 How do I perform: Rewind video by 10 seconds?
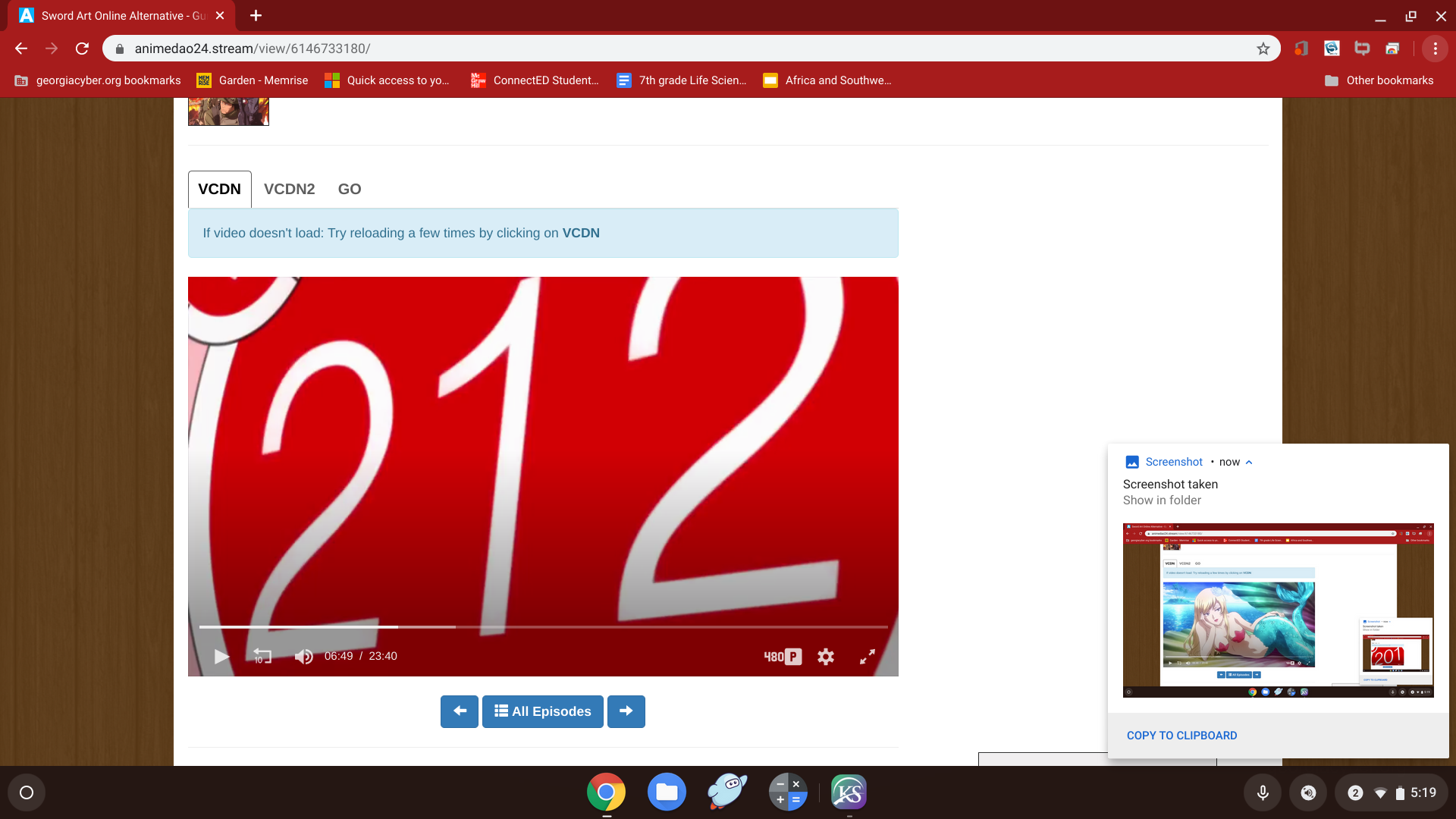(x=262, y=657)
